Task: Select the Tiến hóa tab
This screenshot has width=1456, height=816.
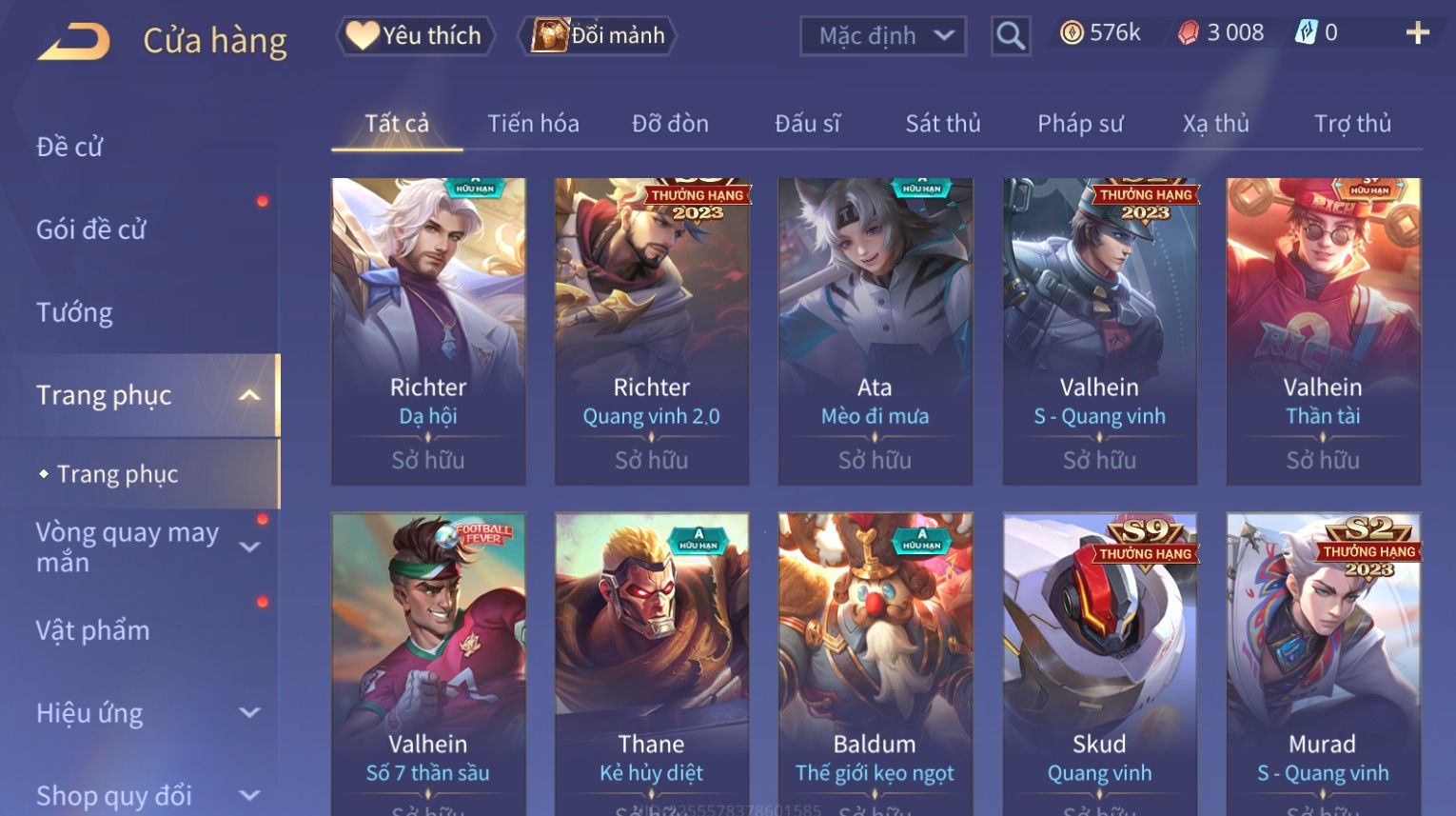Action: coord(533,124)
